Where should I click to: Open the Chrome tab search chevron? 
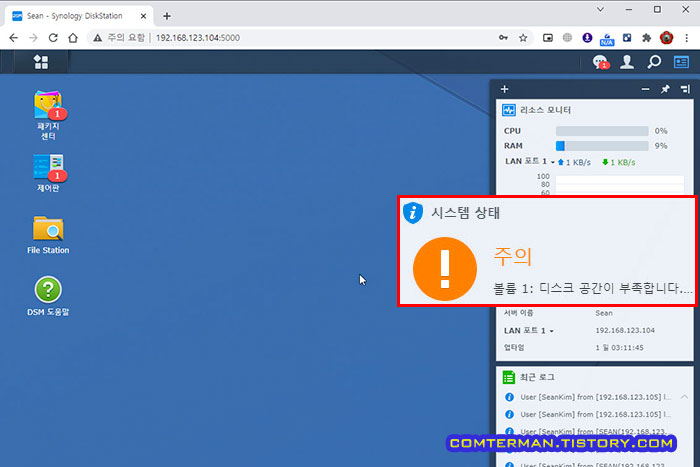click(x=600, y=9)
